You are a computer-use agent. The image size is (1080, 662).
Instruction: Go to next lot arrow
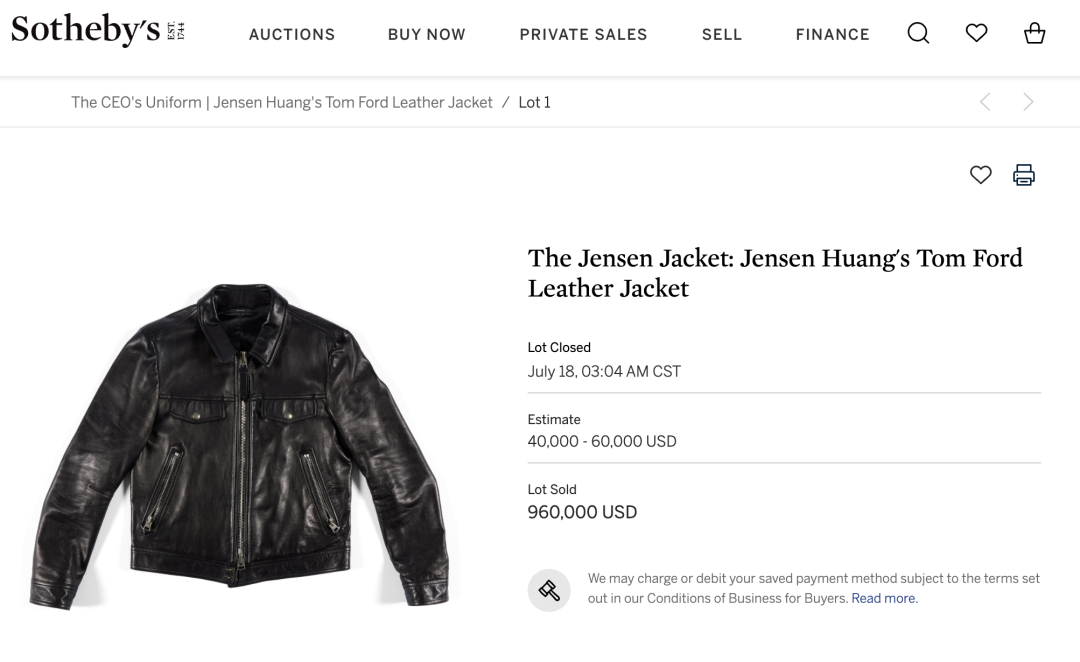coord(1028,102)
